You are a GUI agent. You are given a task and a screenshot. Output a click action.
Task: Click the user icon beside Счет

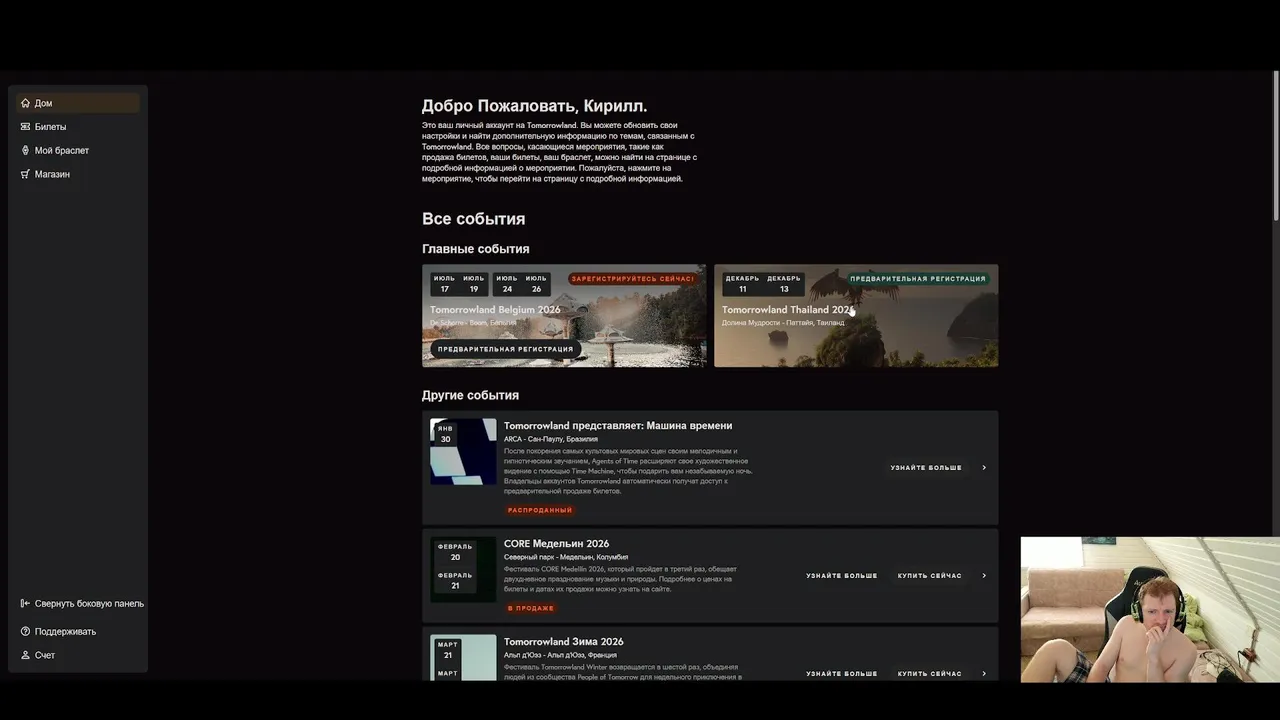point(25,655)
